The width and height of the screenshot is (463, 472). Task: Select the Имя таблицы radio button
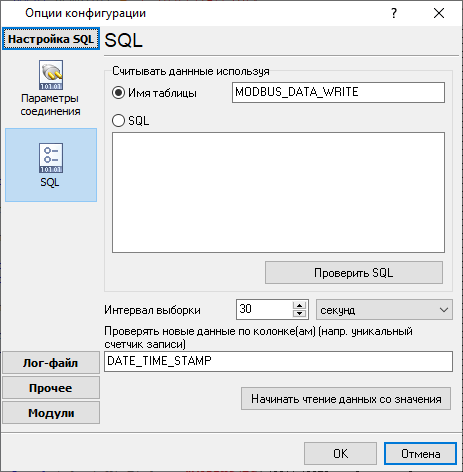[x=118, y=93]
